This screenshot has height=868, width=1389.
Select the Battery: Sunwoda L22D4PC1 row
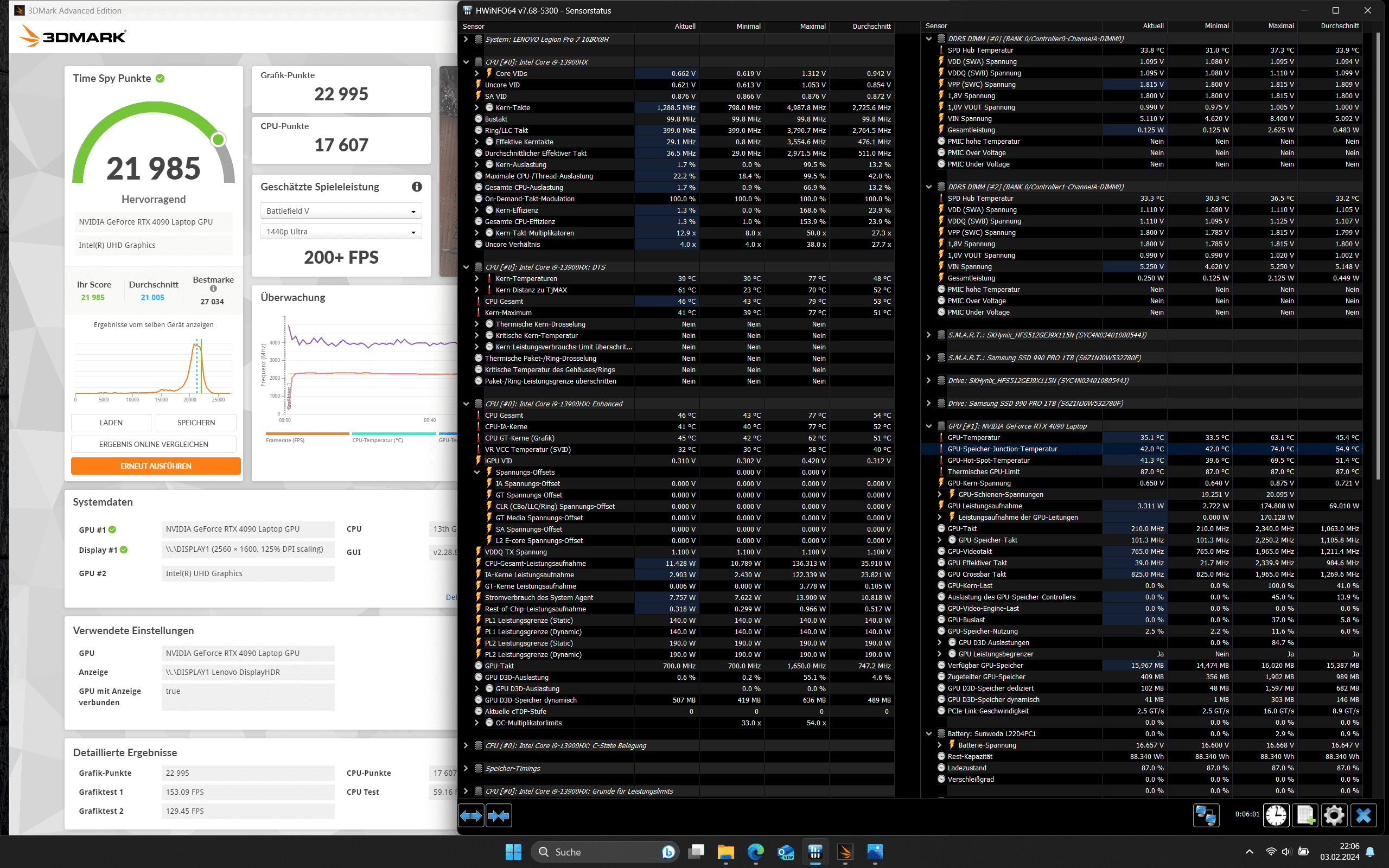pyautogui.click(x=1142, y=733)
